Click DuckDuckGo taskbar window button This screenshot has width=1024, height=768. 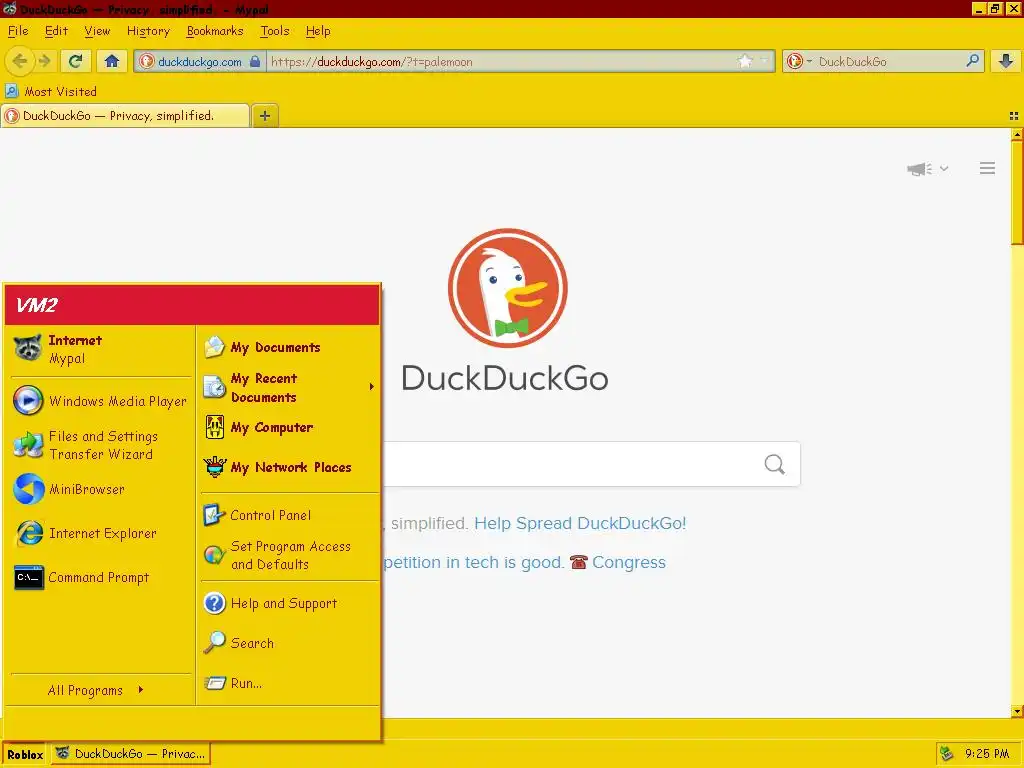131,754
